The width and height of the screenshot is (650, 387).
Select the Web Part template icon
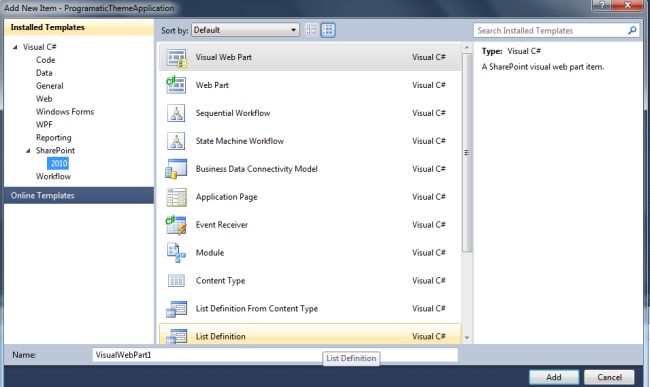coord(176,85)
